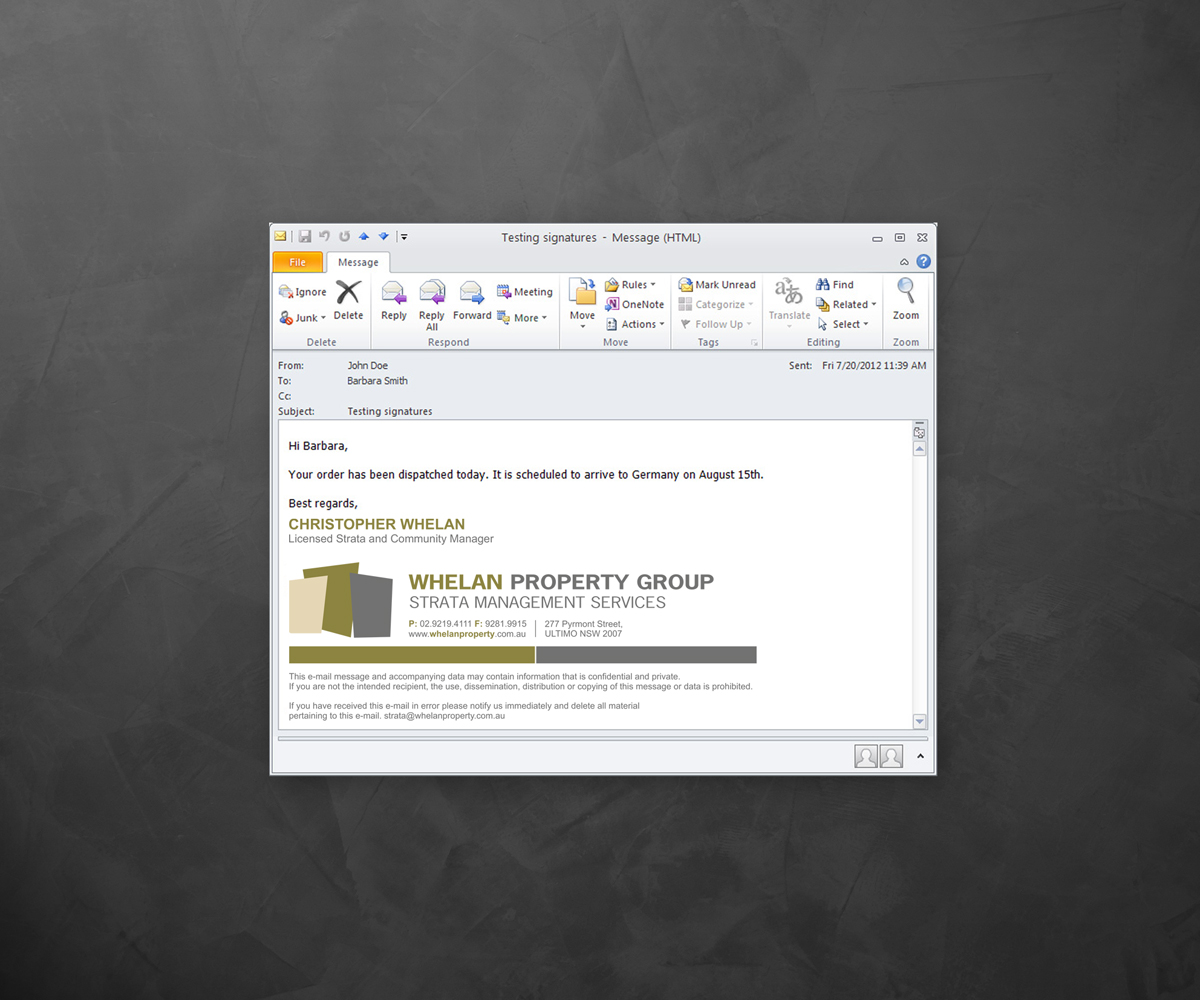Open the Categorize dropdown
Viewport: 1200px width, 1000px height.
(716, 304)
